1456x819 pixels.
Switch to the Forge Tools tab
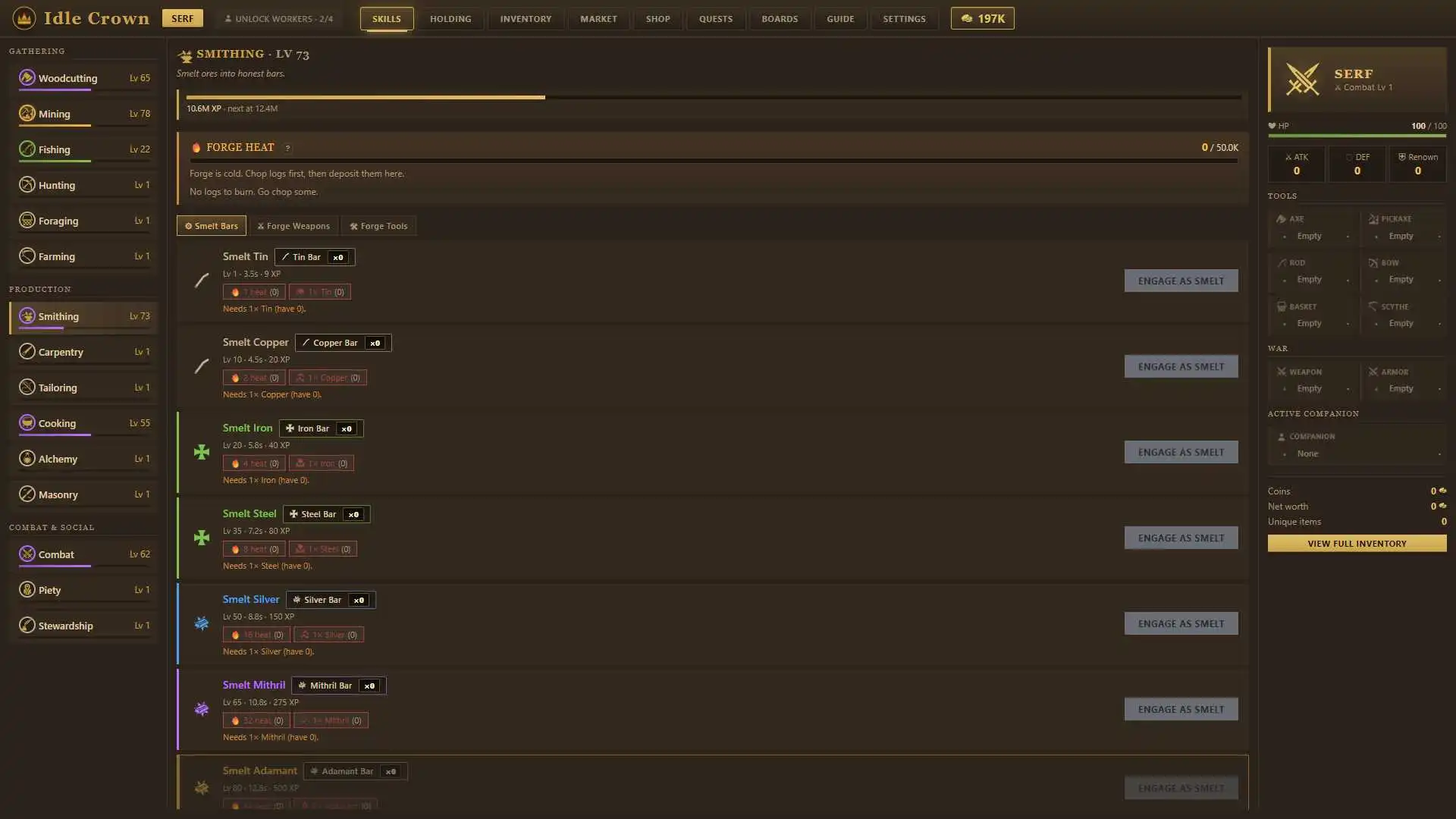(378, 226)
